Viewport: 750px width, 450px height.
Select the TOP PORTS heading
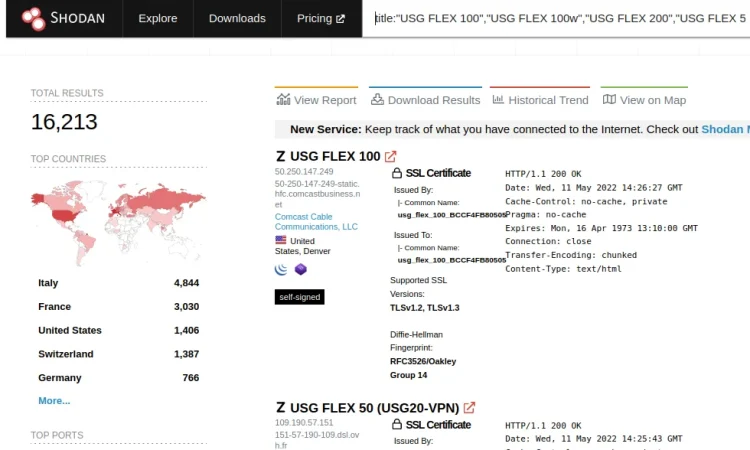point(57,435)
